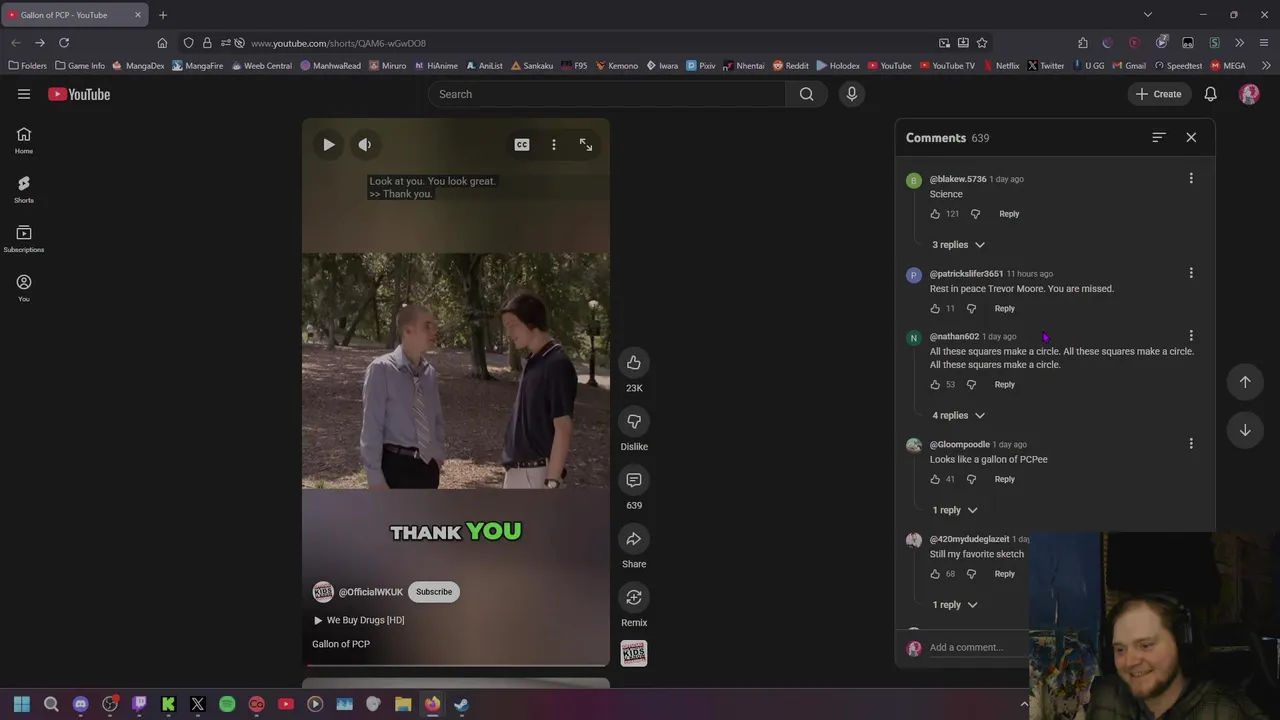Reply to @blakew.5736's comment
Image resolution: width=1280 pixels, height=720 pixels.
point(1009,214)
